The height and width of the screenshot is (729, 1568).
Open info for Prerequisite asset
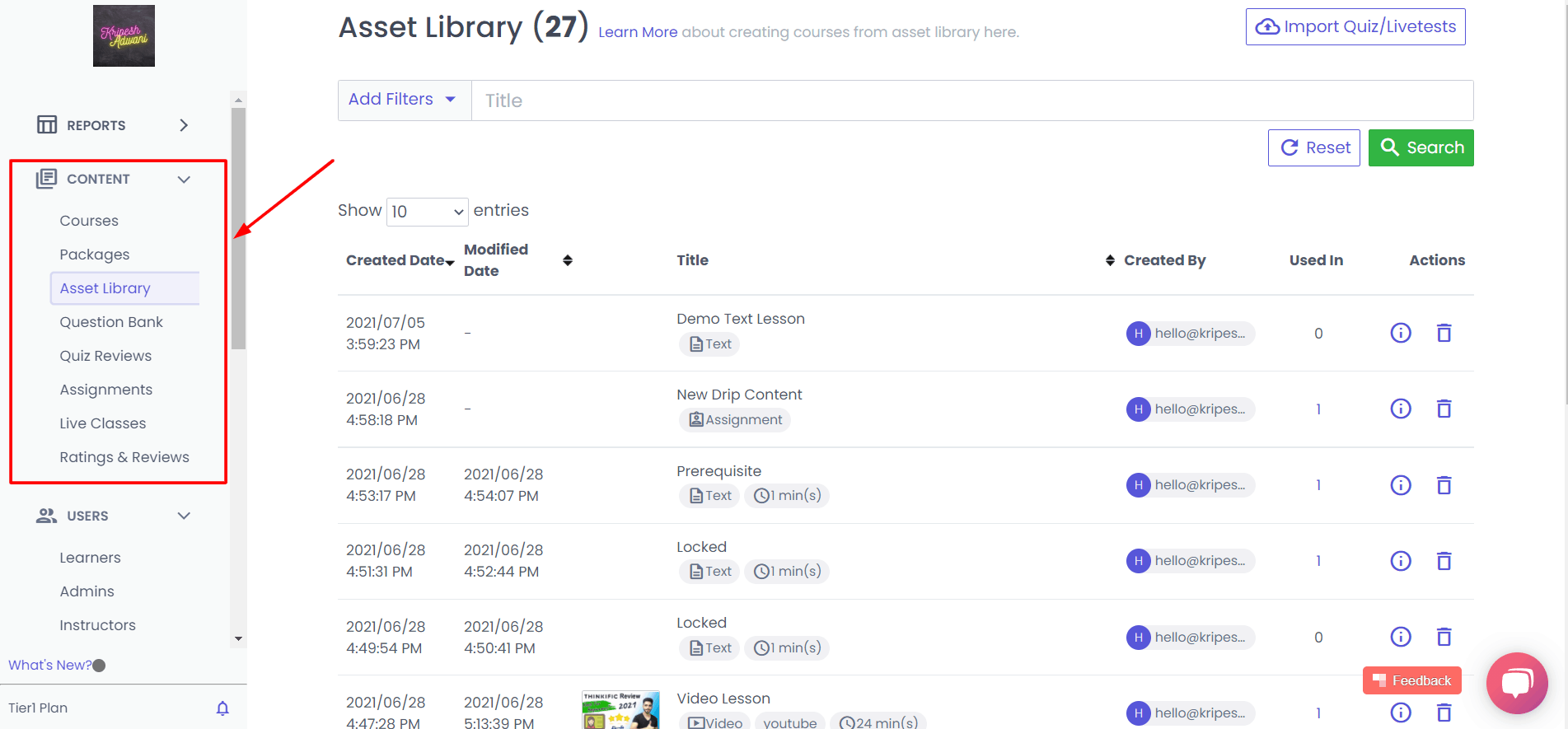[x=1400, y=485]
